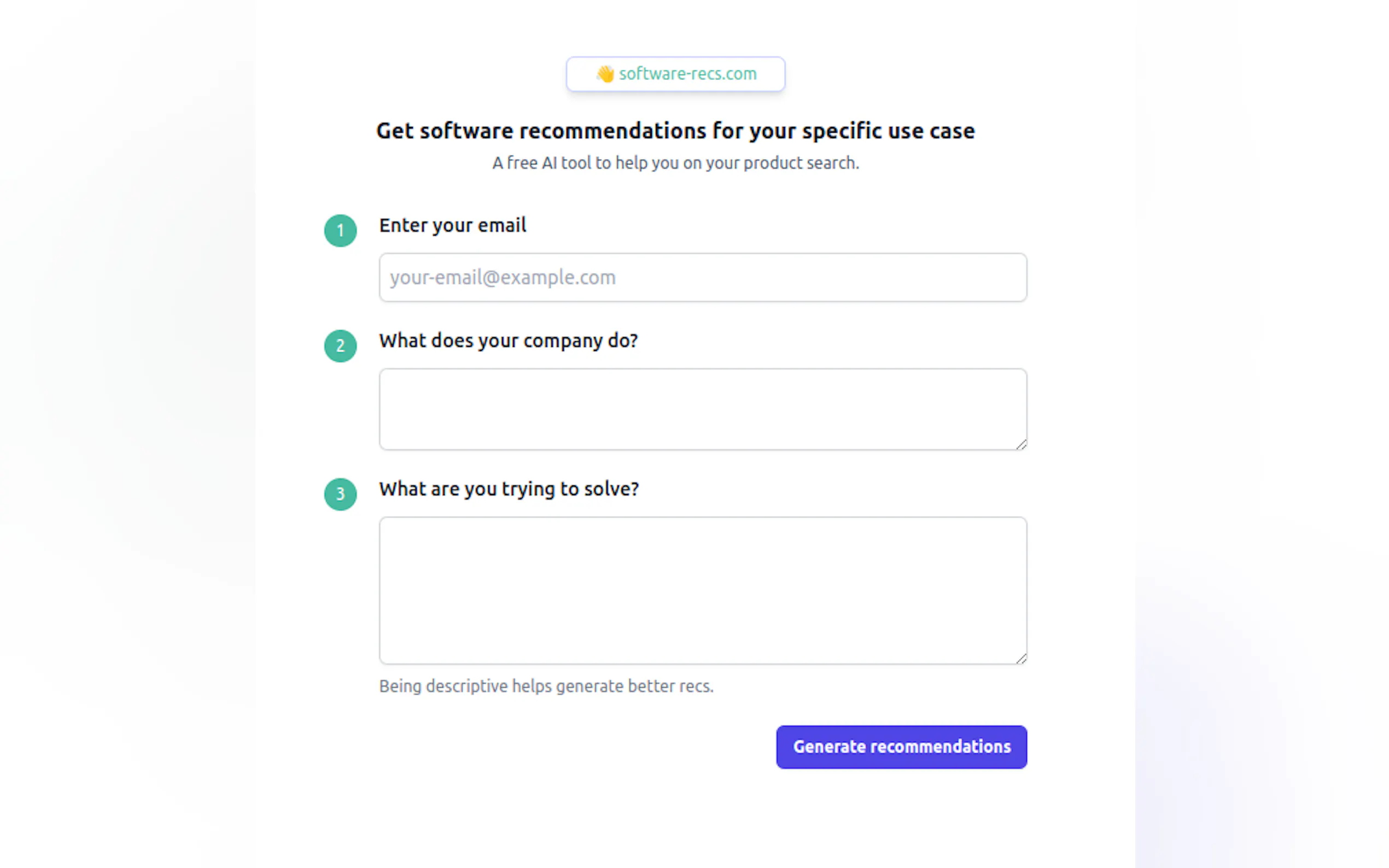Click the step 2 numbered badge
Screen dimensions: 1389x868
coord(341,346)
